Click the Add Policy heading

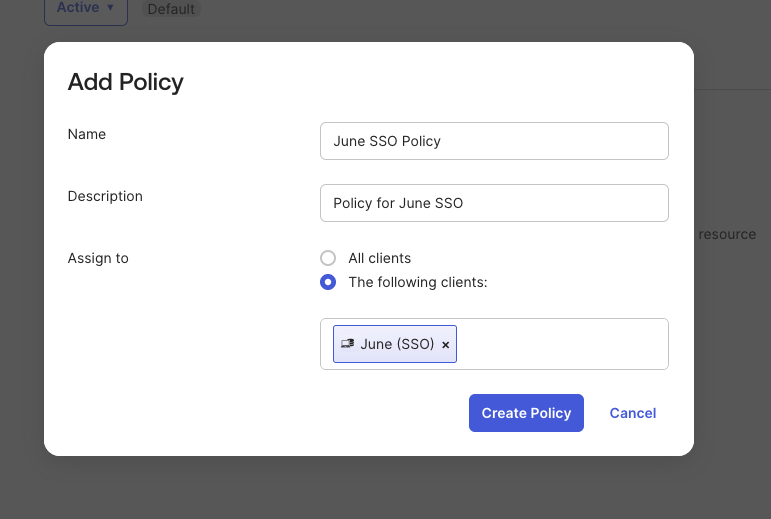[125, 82]
